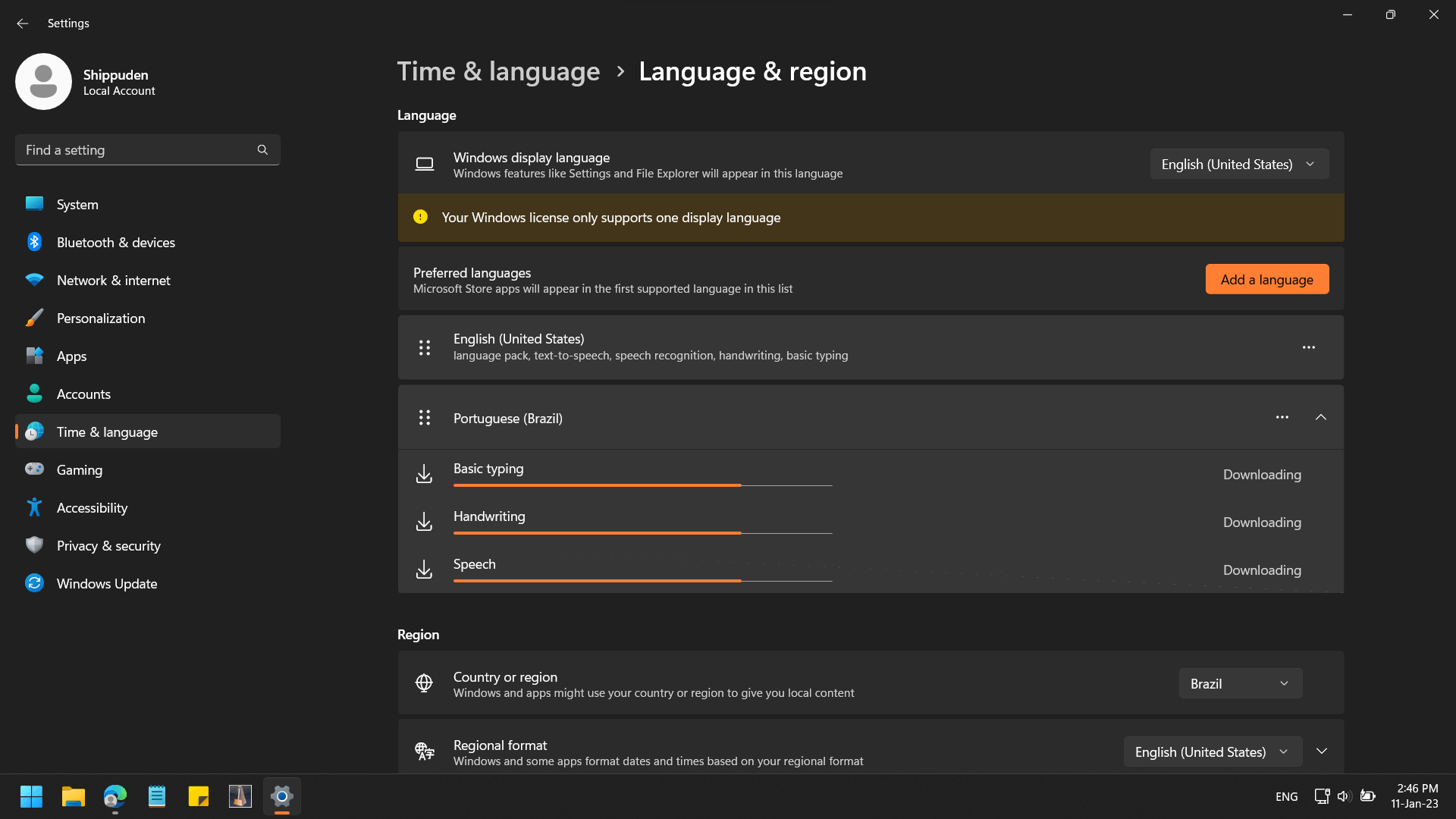The image size is (1456, 819).
Task: Click the volume icon in the system tray
Action: (x=1344, y=796)
